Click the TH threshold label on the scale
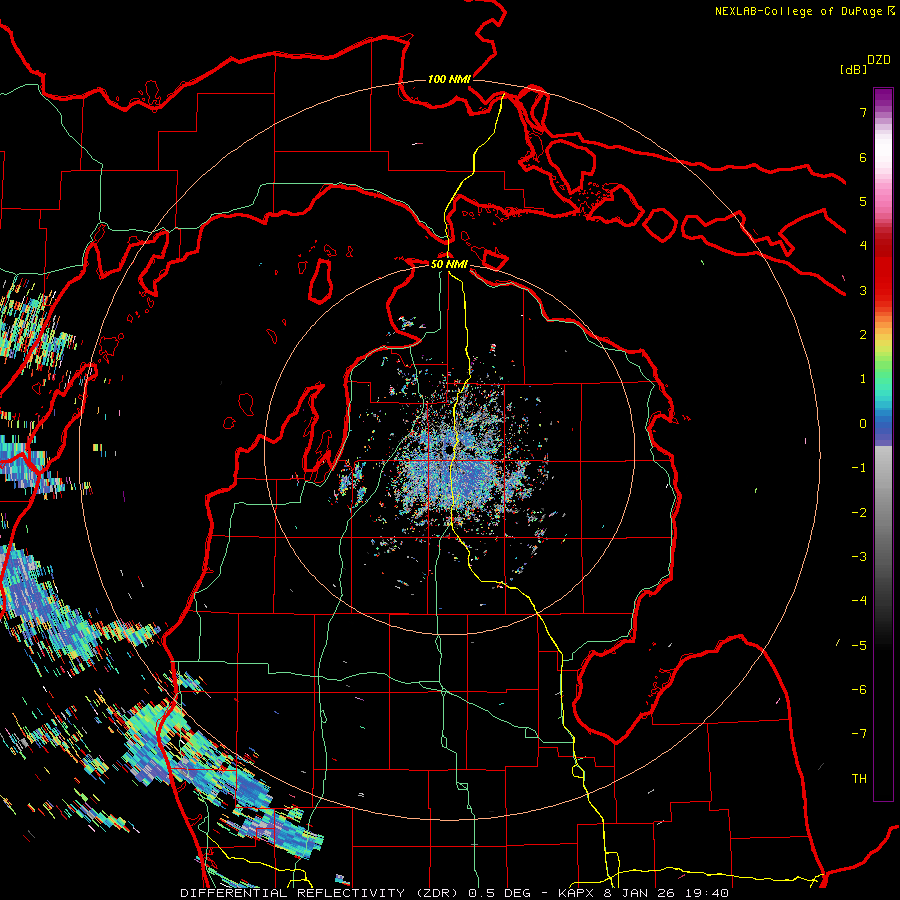Screen dimensions: 900x900 pyautogui.click(x=859, y=778)
